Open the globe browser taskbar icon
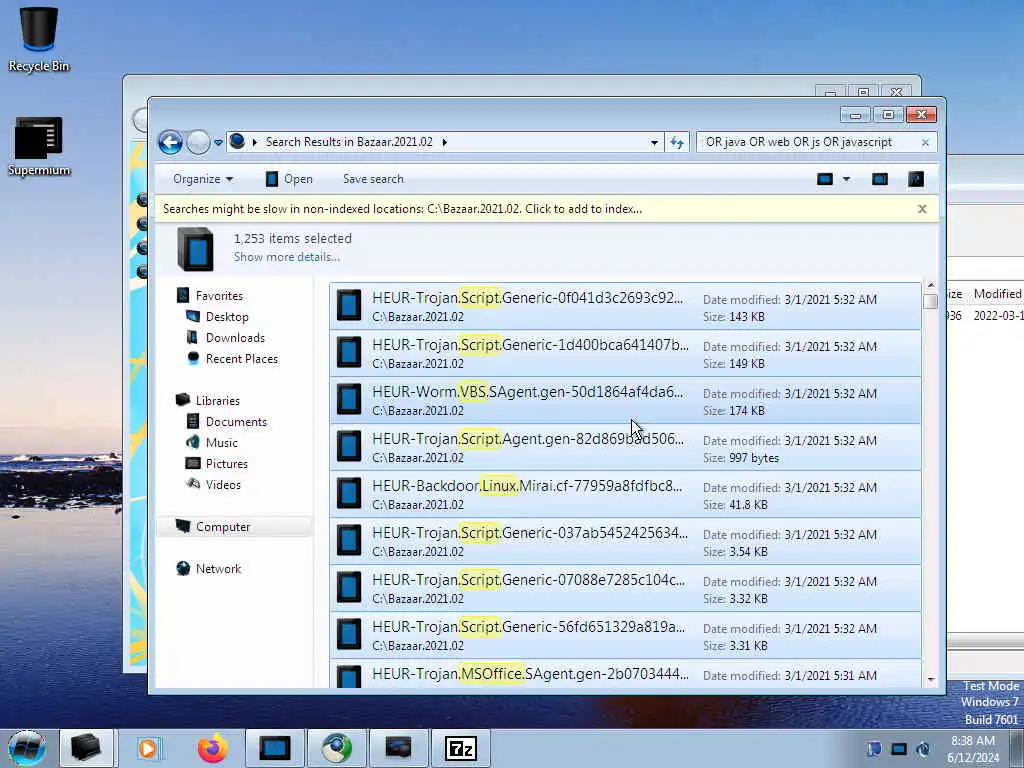1024x768 pixels. click(337, 748)
